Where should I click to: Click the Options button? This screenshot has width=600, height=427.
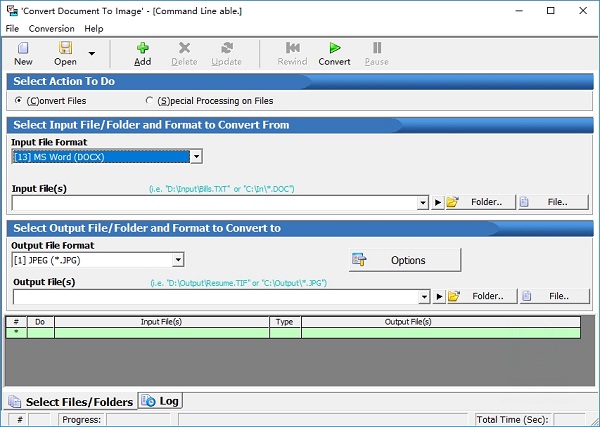404,260
